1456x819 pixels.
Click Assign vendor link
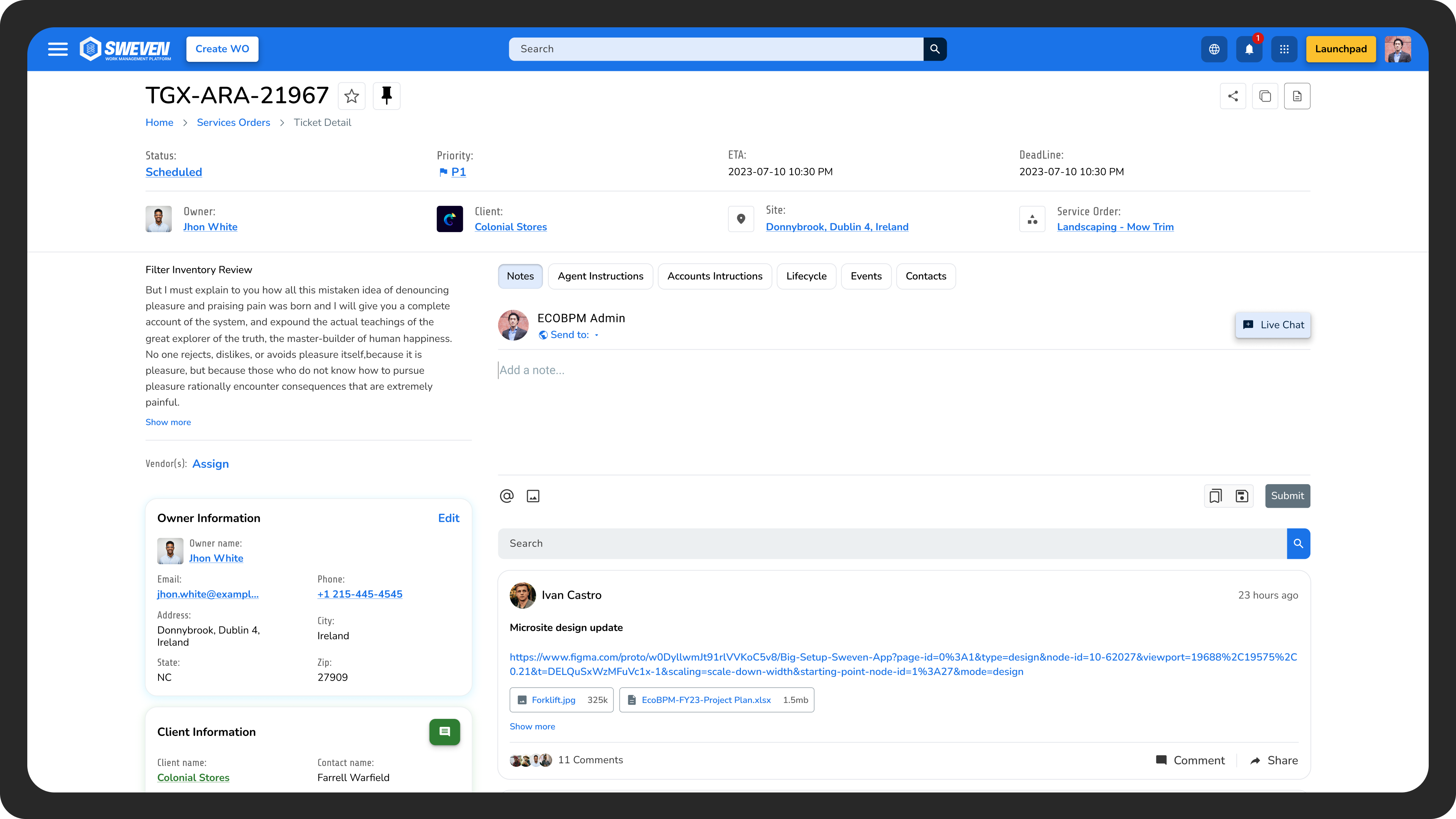[x=210, y=464]
